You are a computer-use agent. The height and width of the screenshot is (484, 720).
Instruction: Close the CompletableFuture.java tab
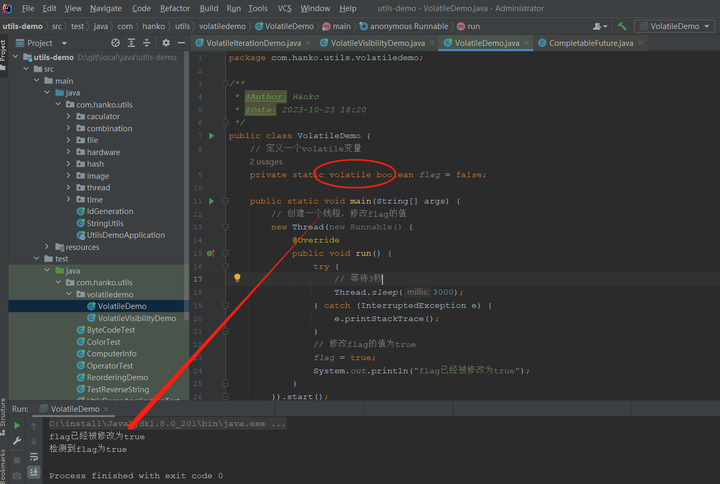click(640, 43)
